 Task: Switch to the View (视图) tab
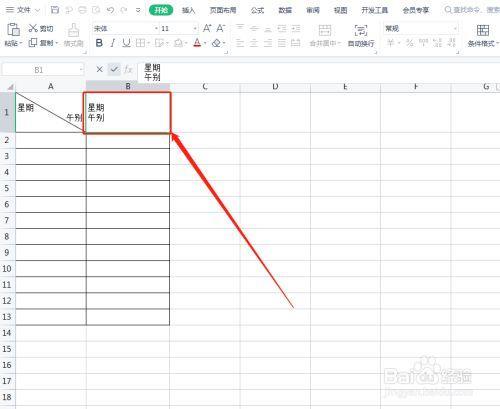(x=340, y=10)
